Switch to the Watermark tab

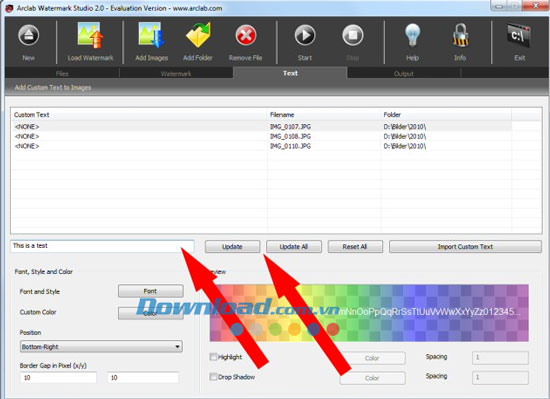[176, 73]
